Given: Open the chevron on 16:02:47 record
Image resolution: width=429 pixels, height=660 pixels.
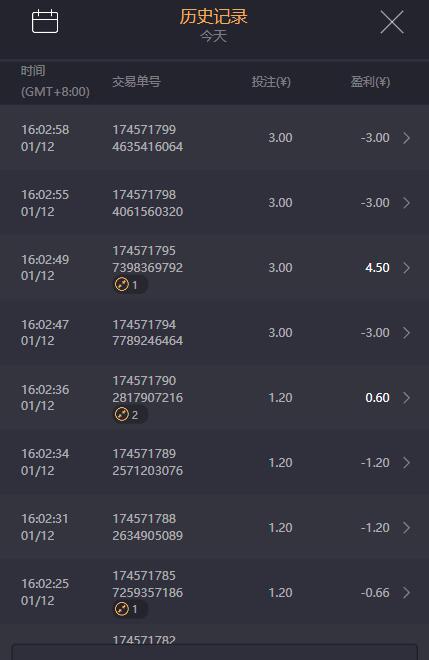Looking at the screenshot, I should pos(406,333).
